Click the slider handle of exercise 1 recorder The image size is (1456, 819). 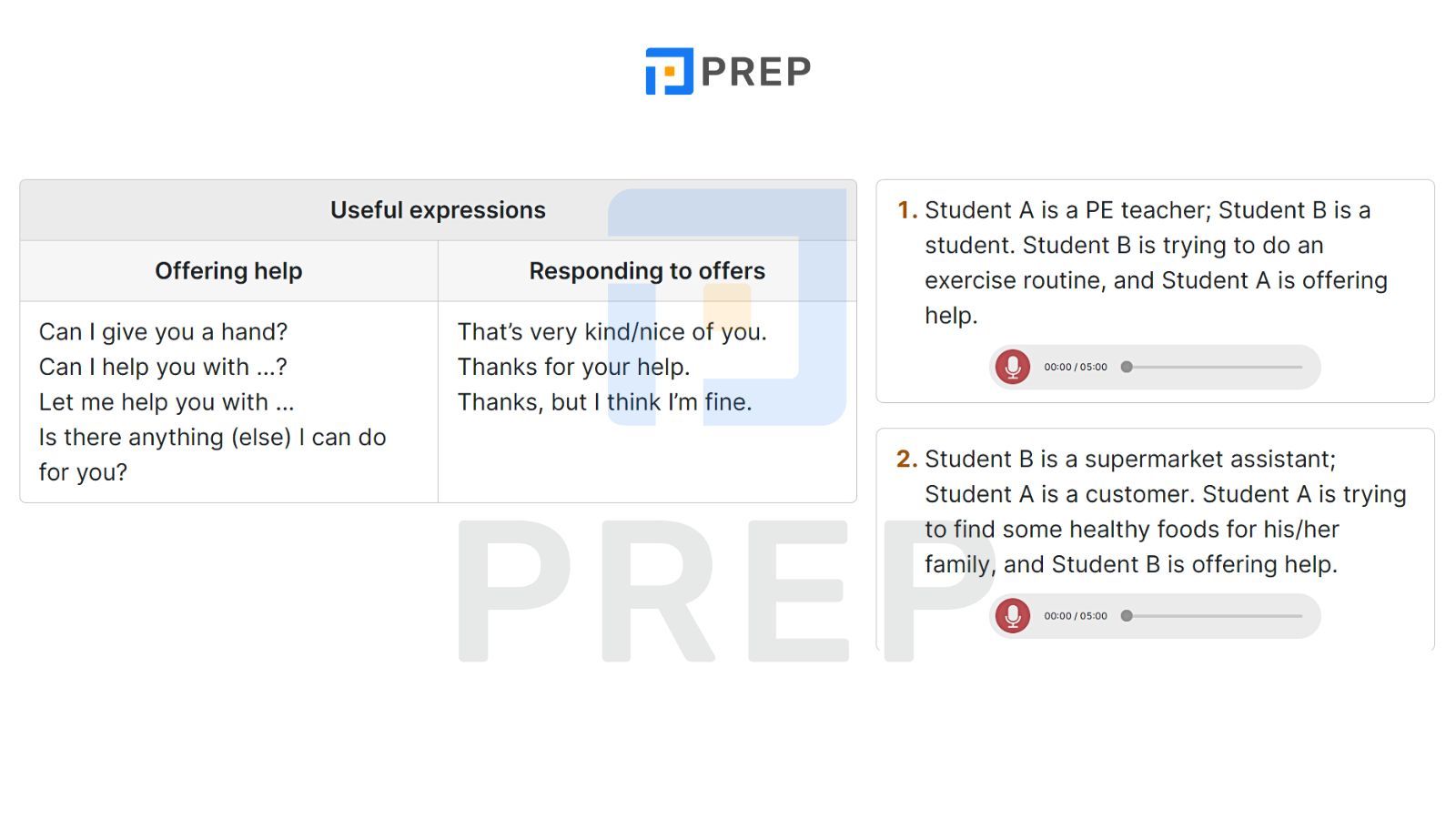tap(1127, 367)
